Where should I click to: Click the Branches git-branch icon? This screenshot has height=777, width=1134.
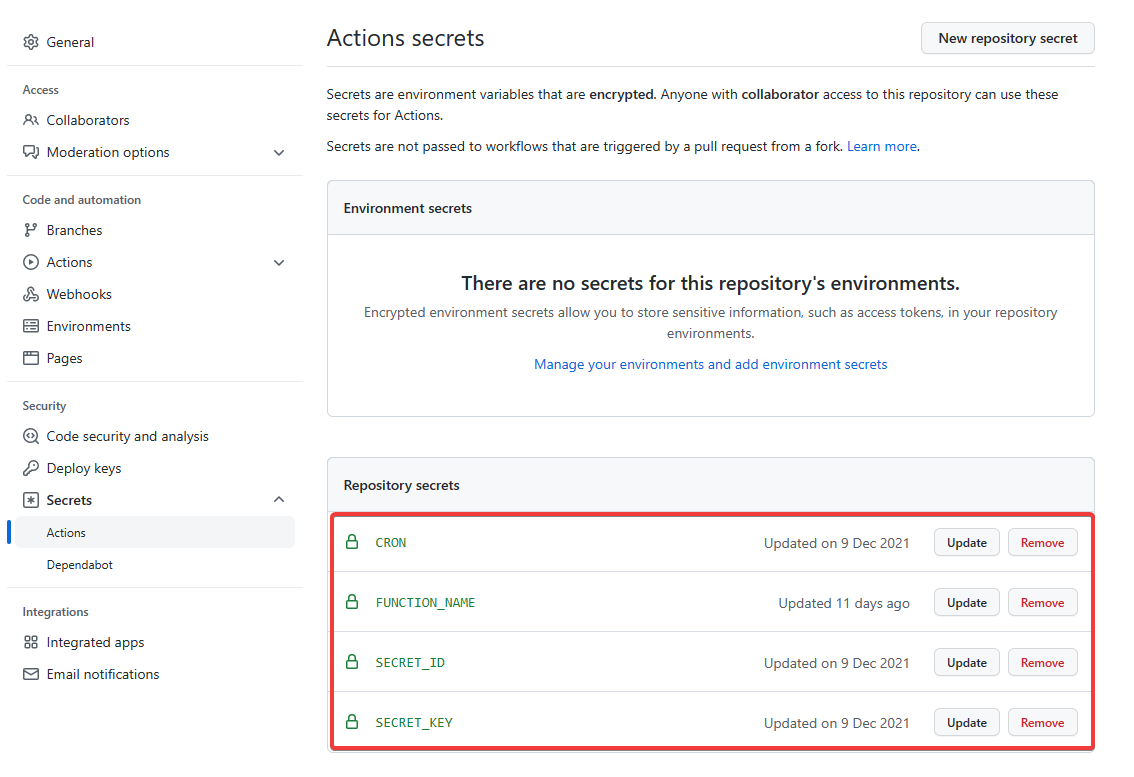point(31,230)
